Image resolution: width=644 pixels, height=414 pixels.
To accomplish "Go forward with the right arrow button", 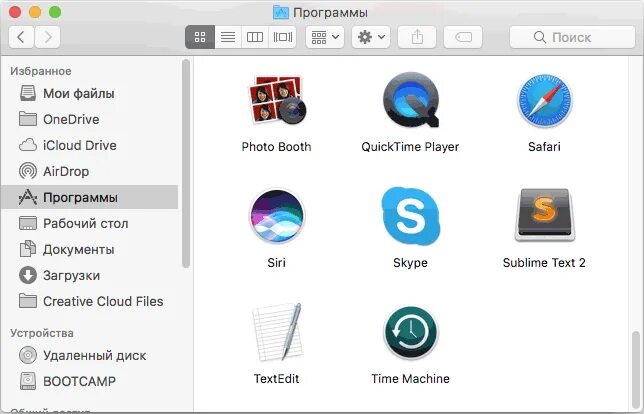I will [x=48, y=37].
